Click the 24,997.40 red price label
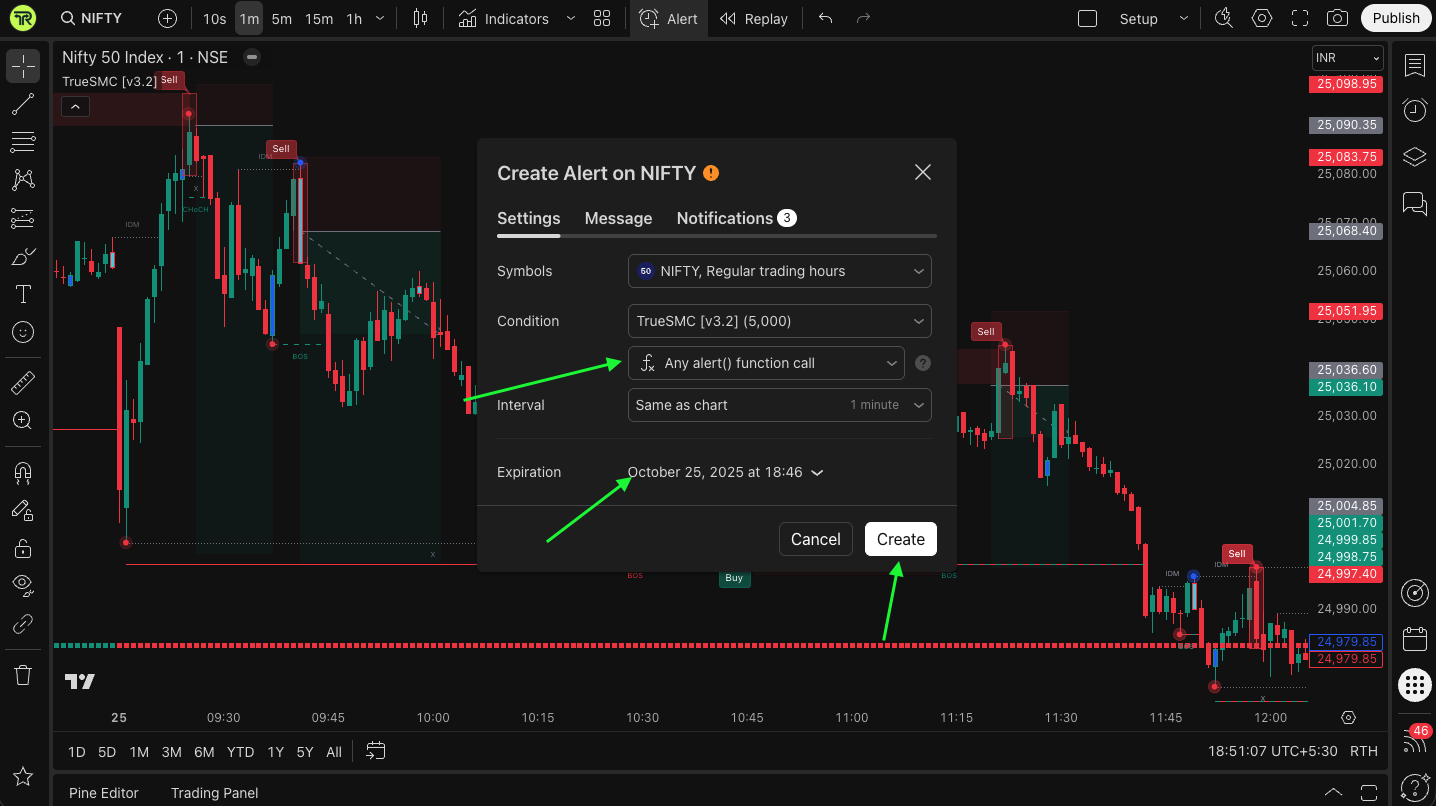The width and height of the screenshot is (1436, 806). point(1346,574)
